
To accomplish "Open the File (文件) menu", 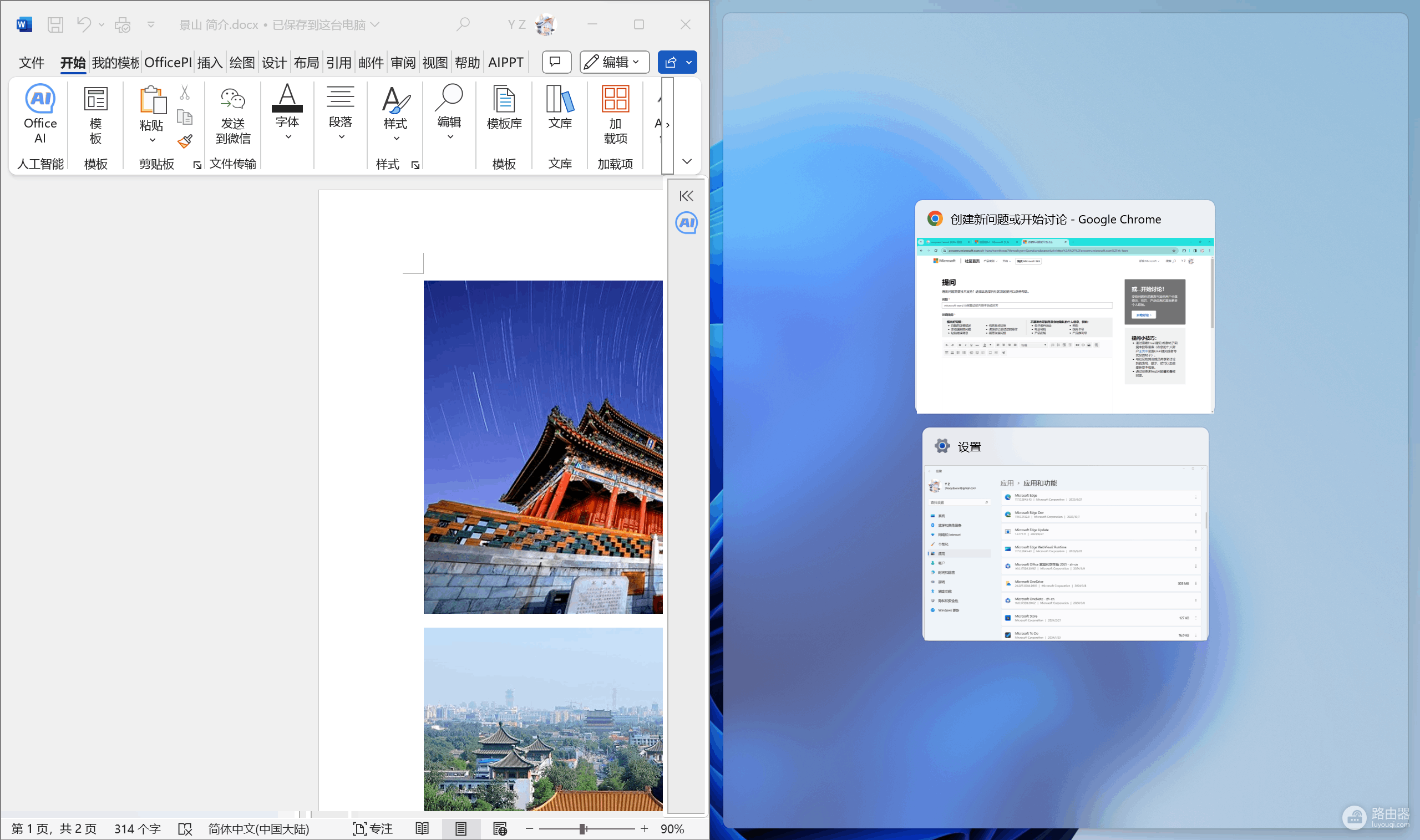I will tap(31, 62).
